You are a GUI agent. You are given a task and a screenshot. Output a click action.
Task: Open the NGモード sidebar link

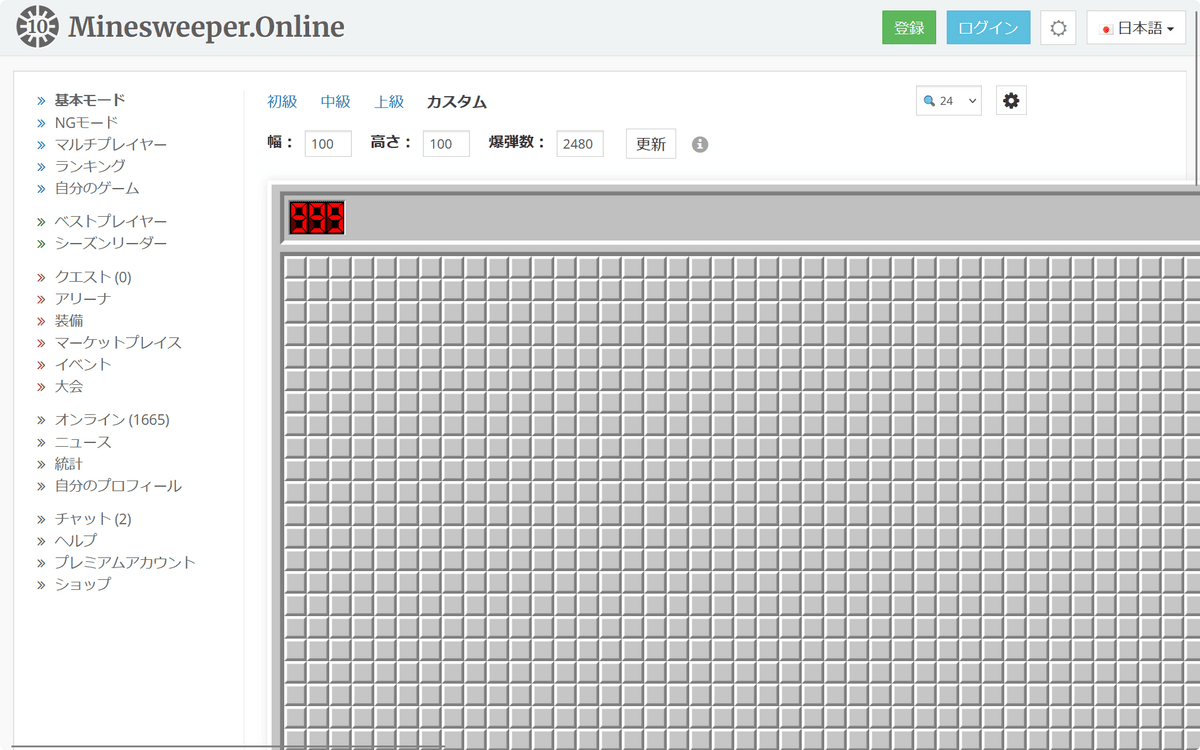point(86,122)
